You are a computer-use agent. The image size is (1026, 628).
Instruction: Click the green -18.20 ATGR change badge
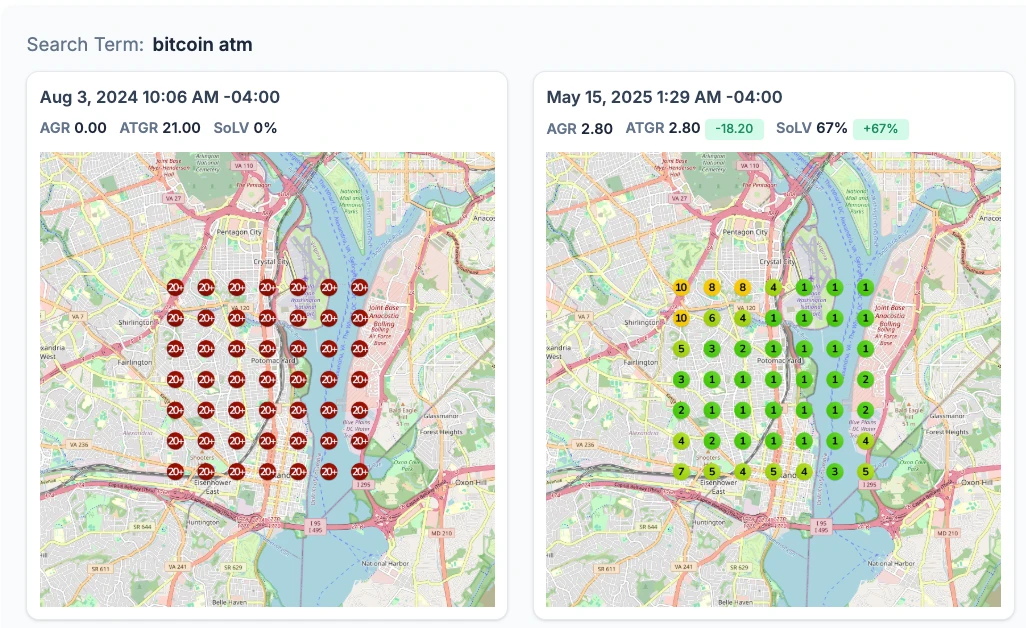(734, 128)
